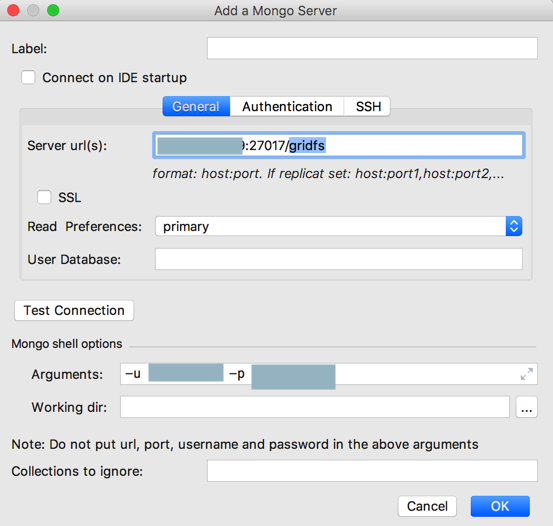The image size is (553, 526).
Task: Click the User Database field
Action: (x=339, y=259)
